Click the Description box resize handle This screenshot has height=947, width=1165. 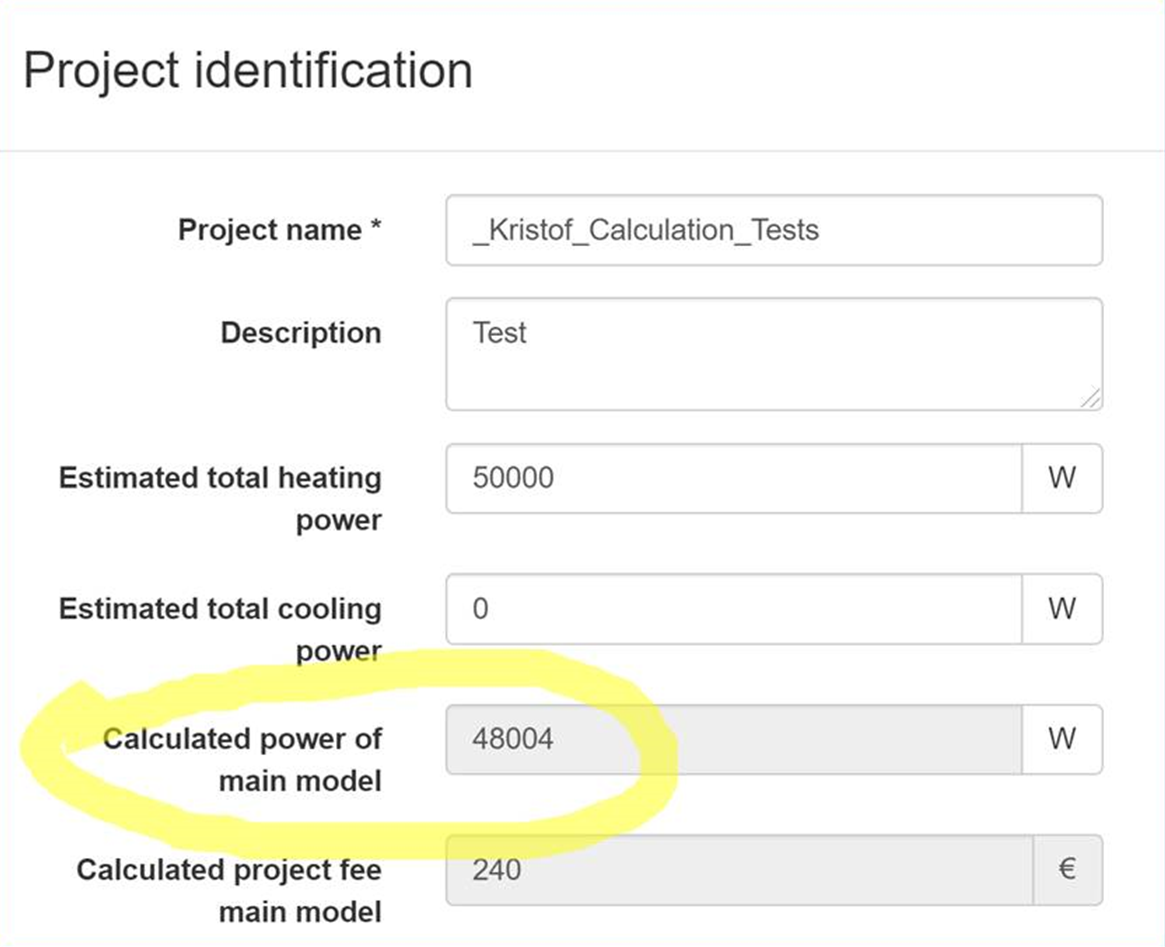[1091, 398]
